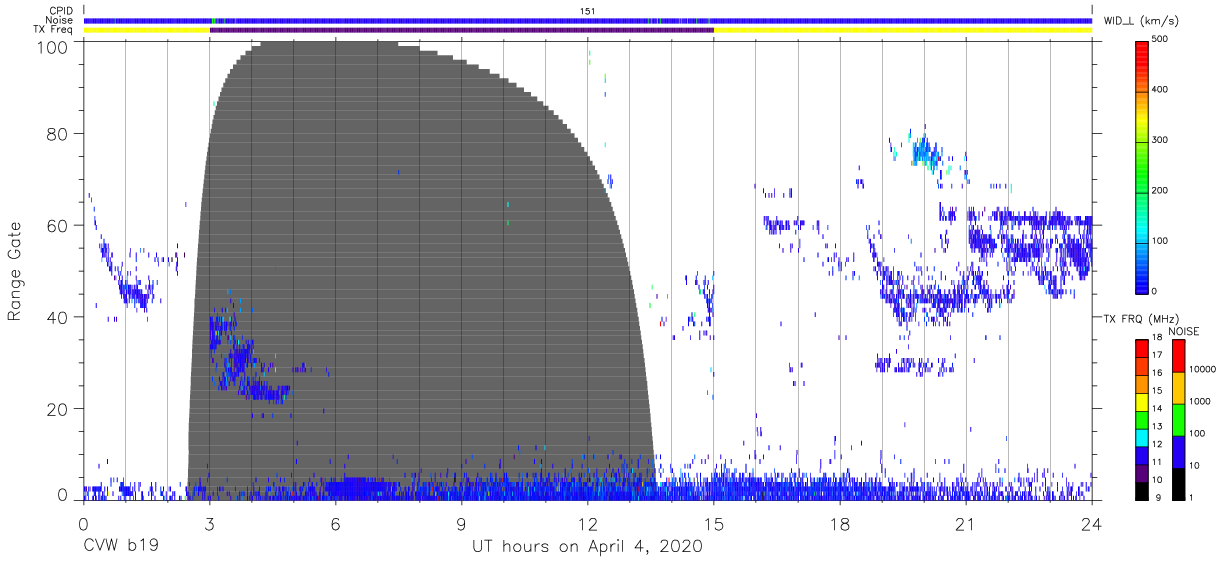Viewport: 1228px width, 567px height.
Task: Click the x-axis tick label 12
Action: click(588, 524)
